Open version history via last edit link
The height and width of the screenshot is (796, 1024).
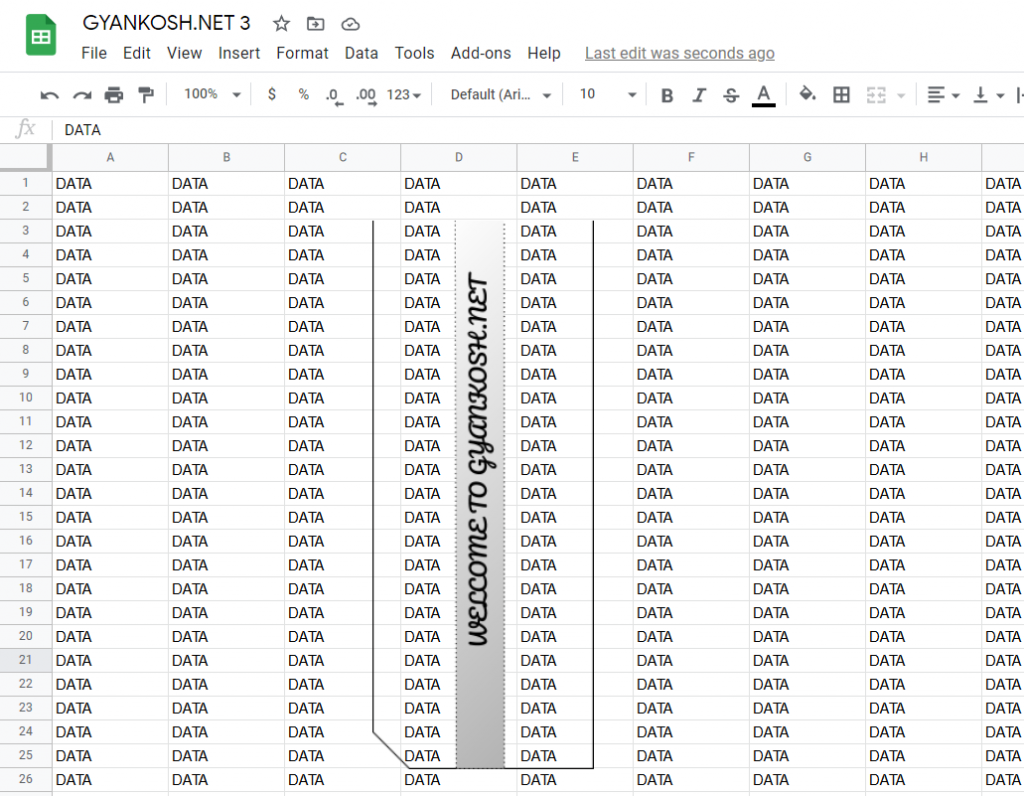coord(679,53)
